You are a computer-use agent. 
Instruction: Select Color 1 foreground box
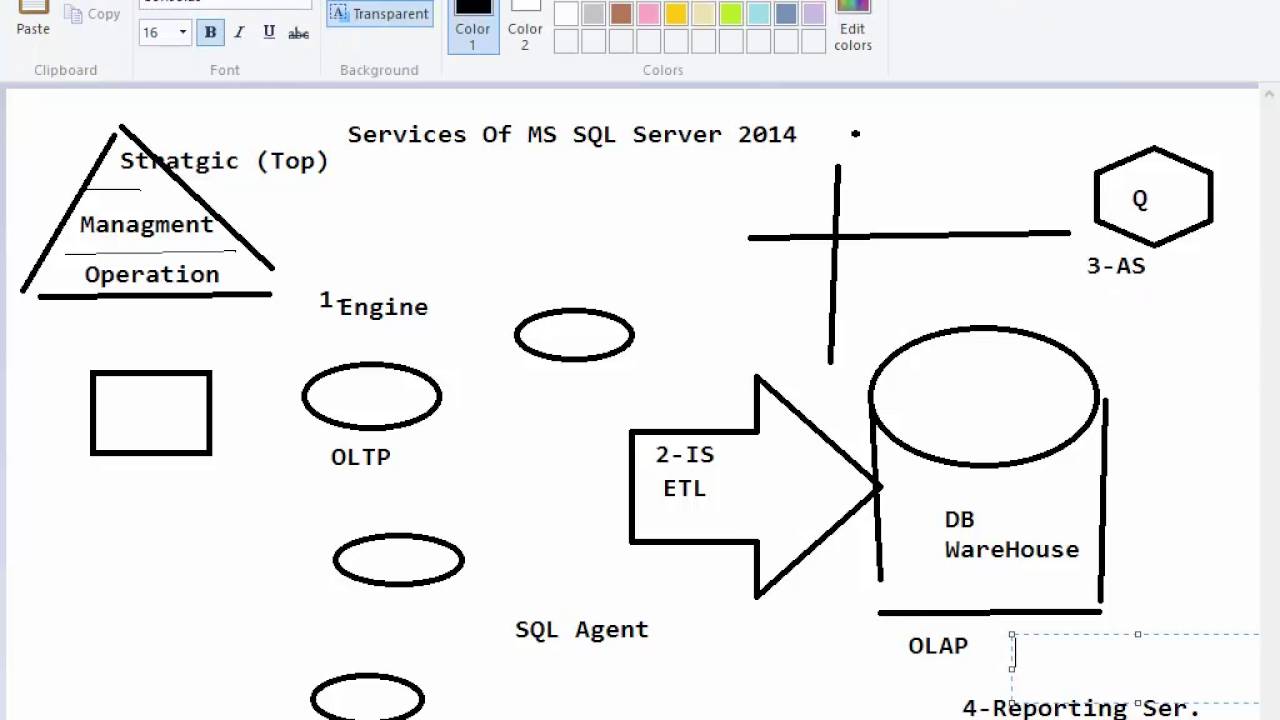coord(473,26)
